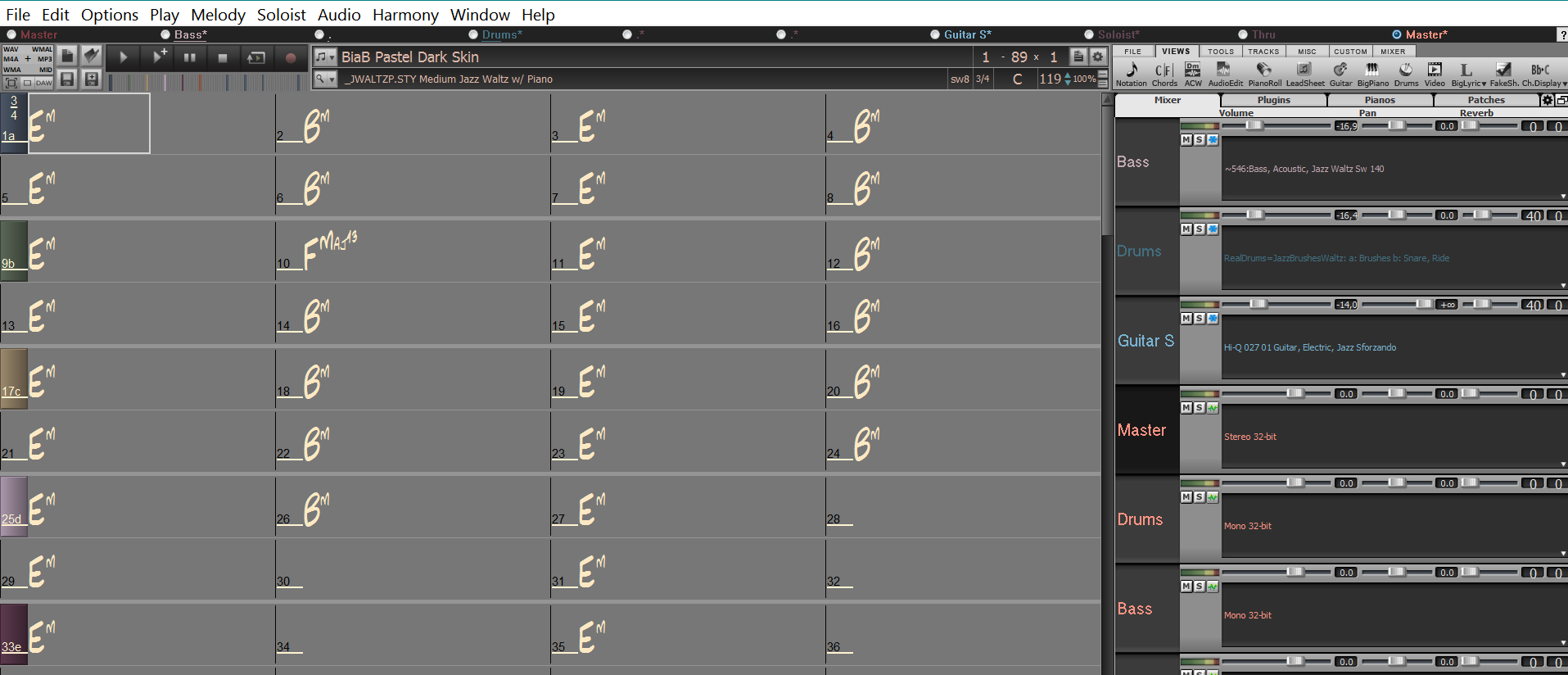Expand Drums track instrument dropdown arrow
The width and height of the screenshot is (1568, 675).
click(1562, 286)
